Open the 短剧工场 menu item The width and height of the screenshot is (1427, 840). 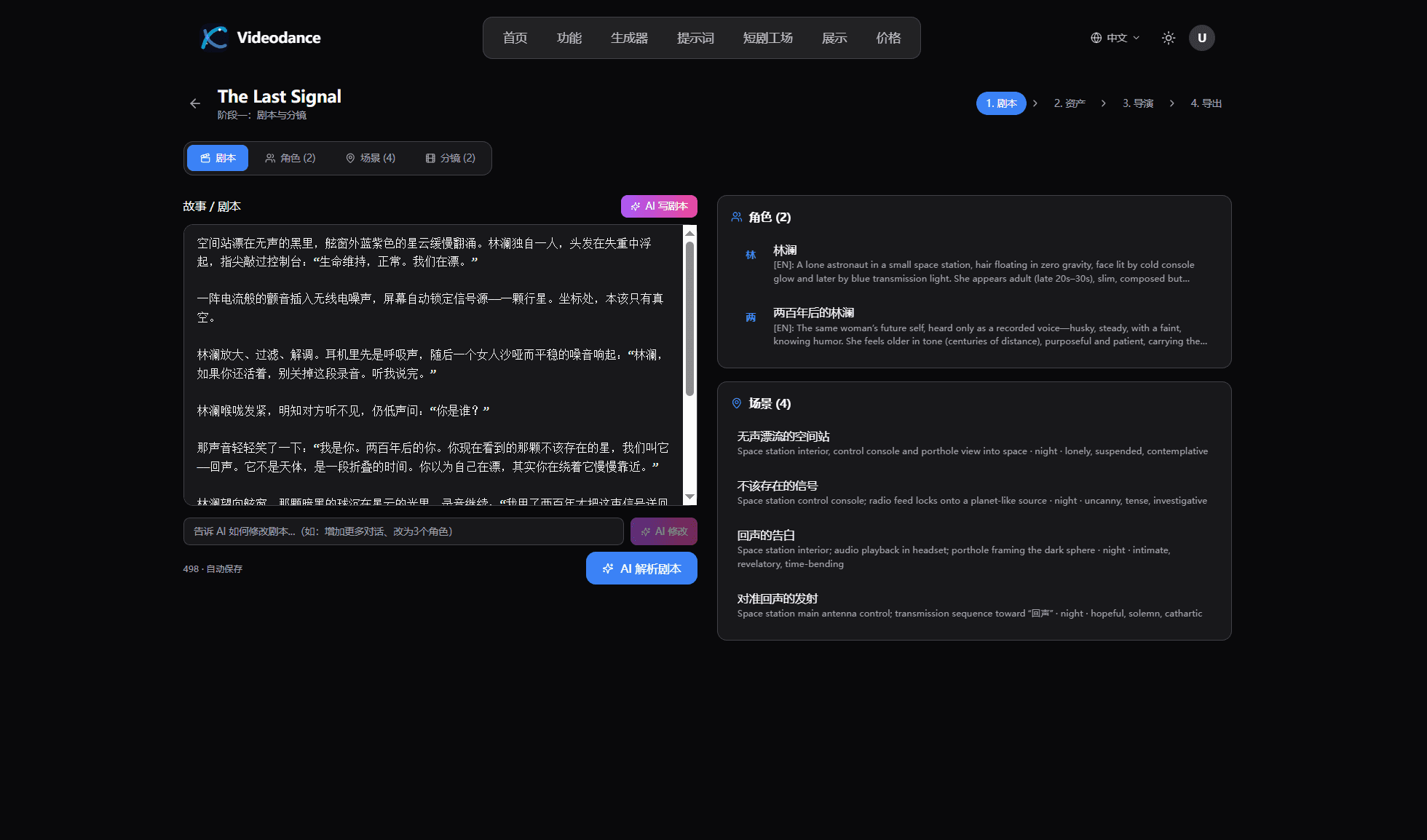pyautogui.click(x=768, y=38)
